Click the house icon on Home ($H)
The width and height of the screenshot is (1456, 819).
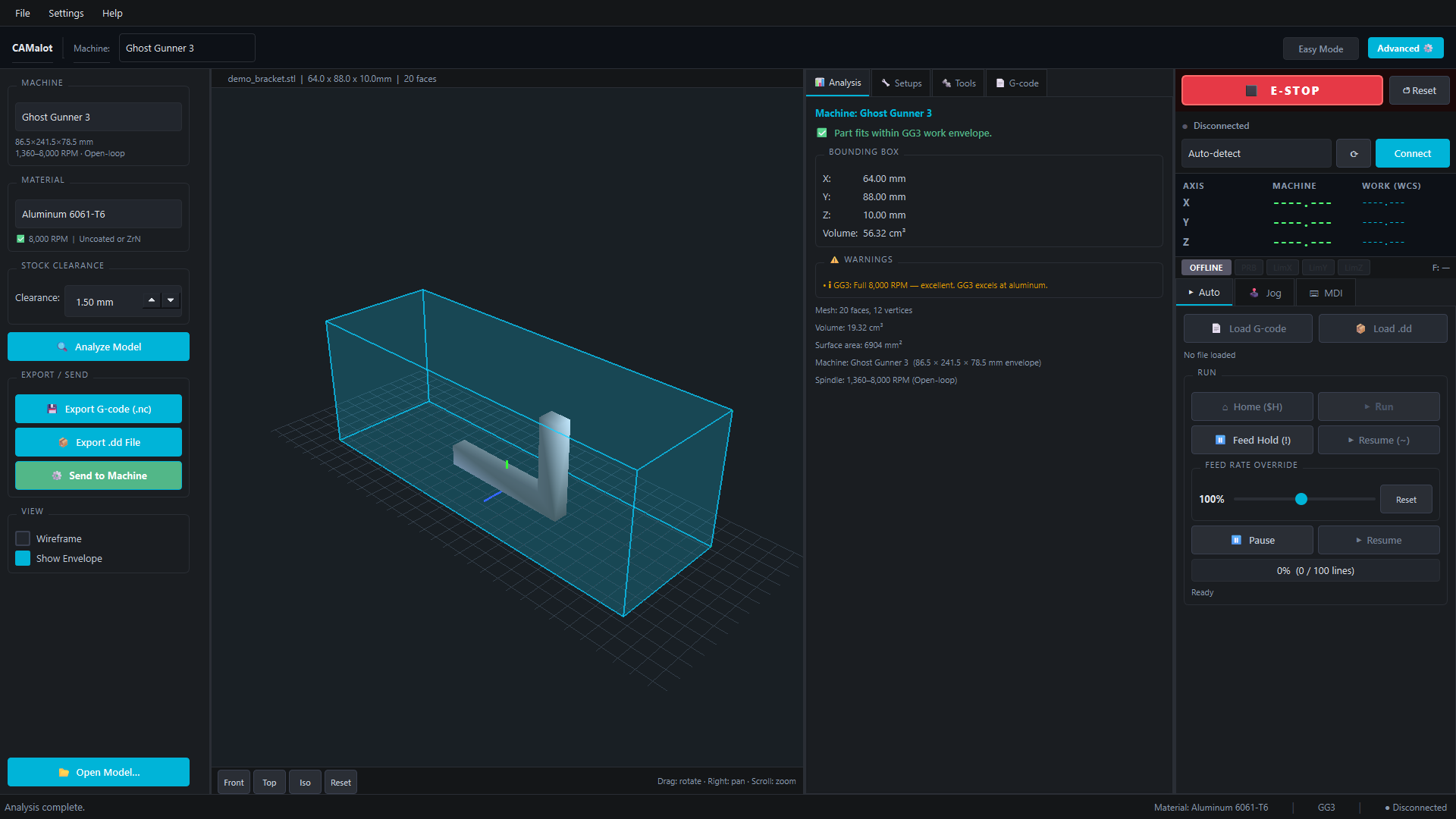[1225, 407]
